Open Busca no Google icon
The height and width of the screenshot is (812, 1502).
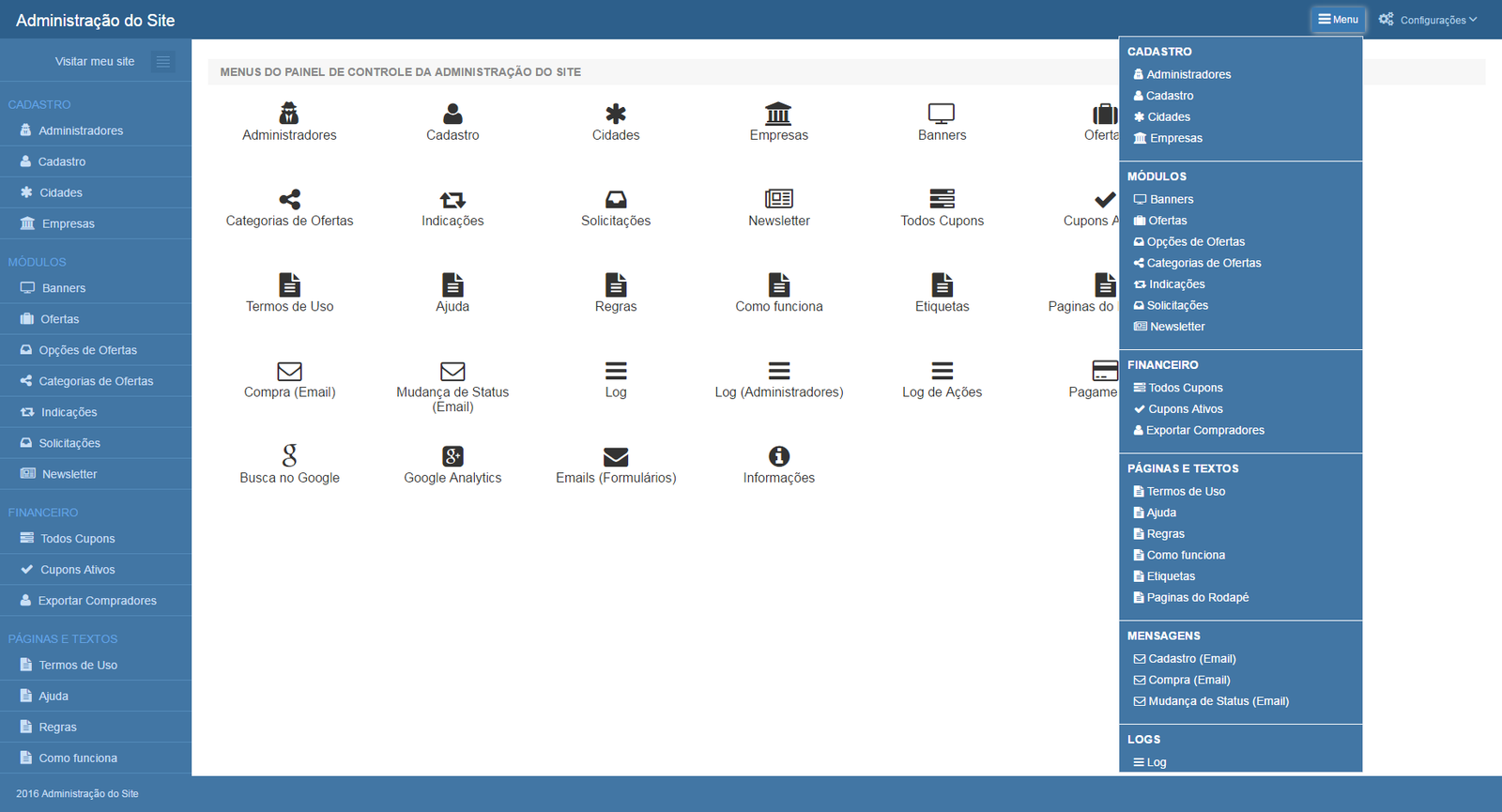click(289, 456)
